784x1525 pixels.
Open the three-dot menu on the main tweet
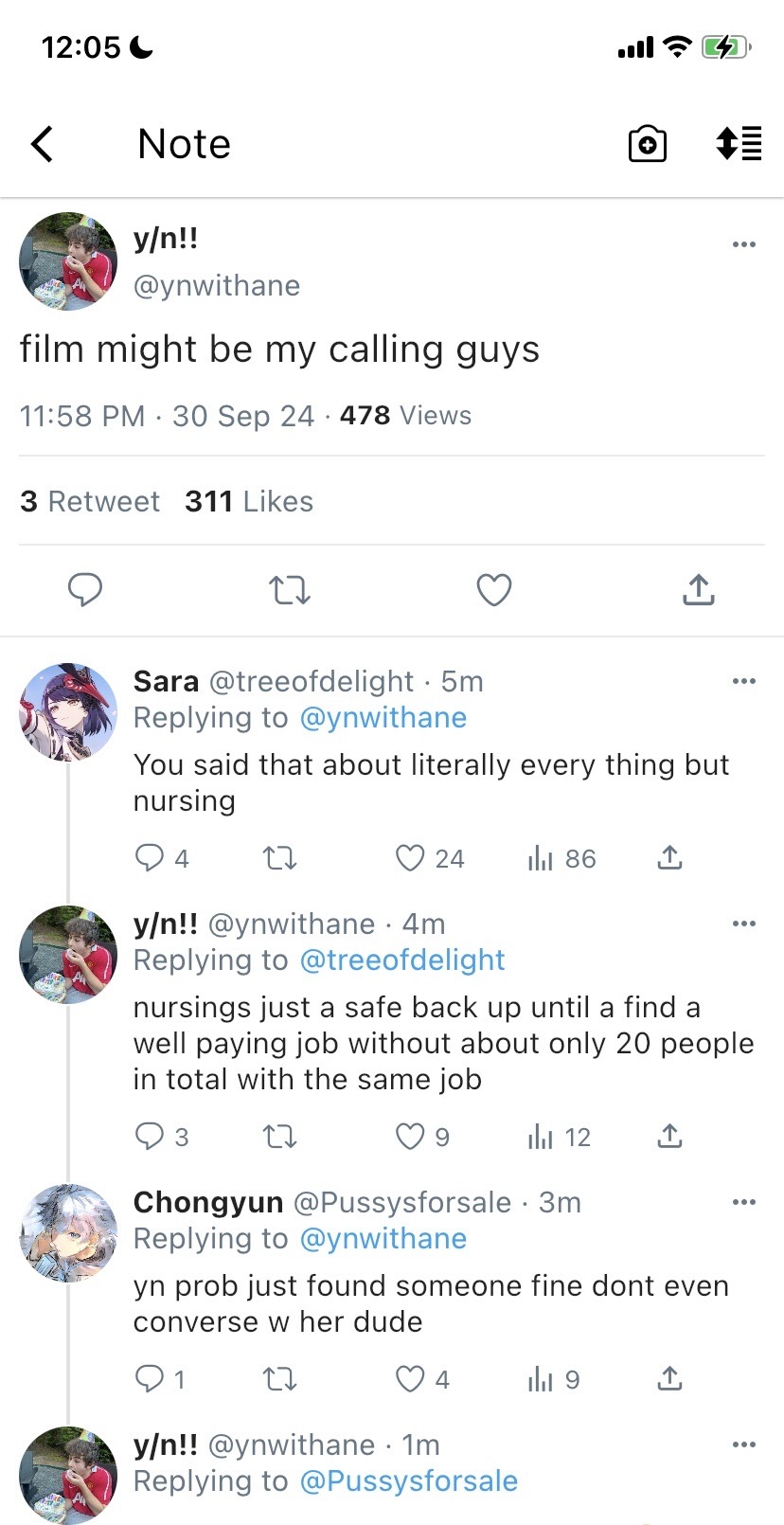coord(744,244)
